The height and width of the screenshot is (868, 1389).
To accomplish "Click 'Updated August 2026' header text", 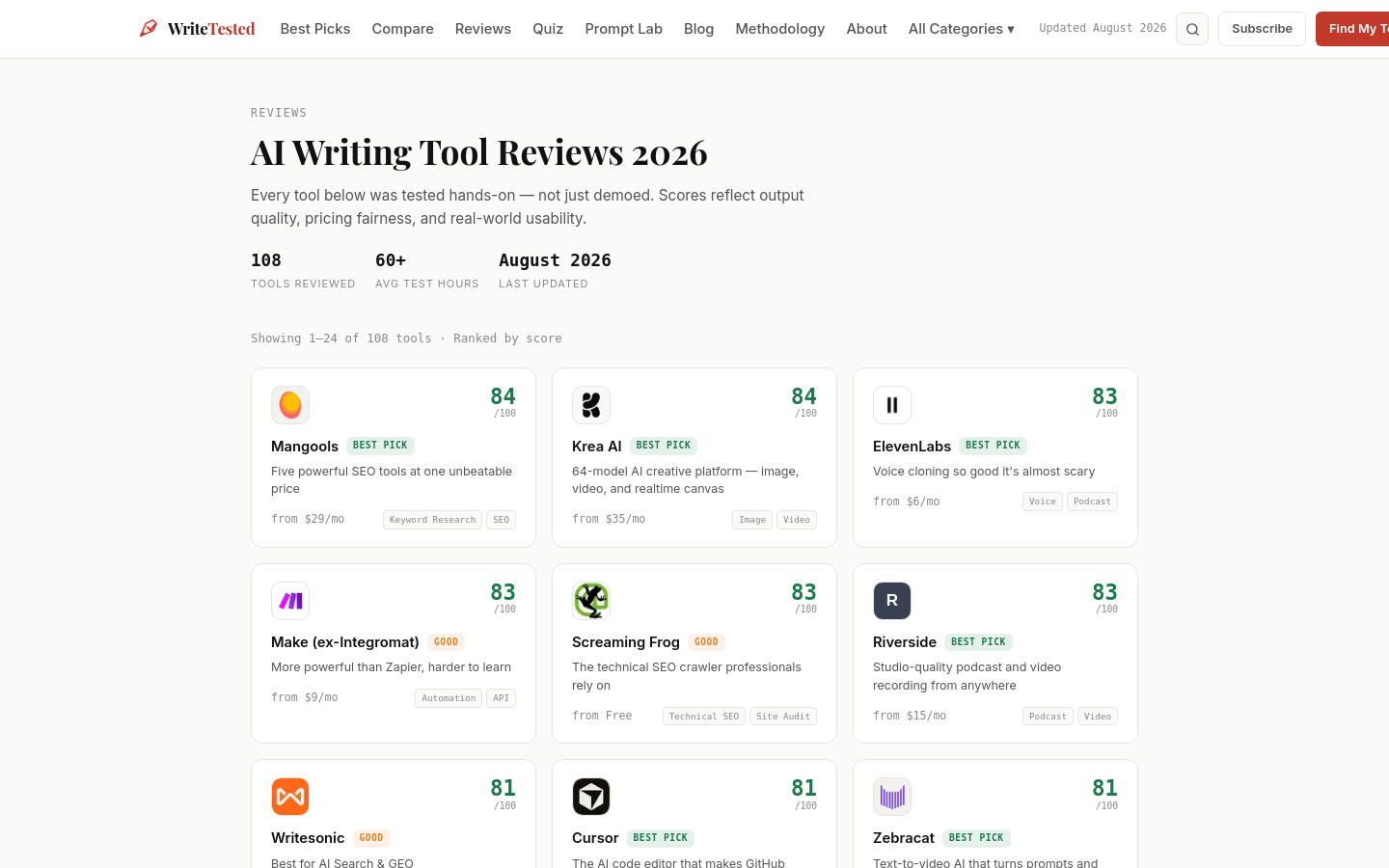I will (1103, 28).
